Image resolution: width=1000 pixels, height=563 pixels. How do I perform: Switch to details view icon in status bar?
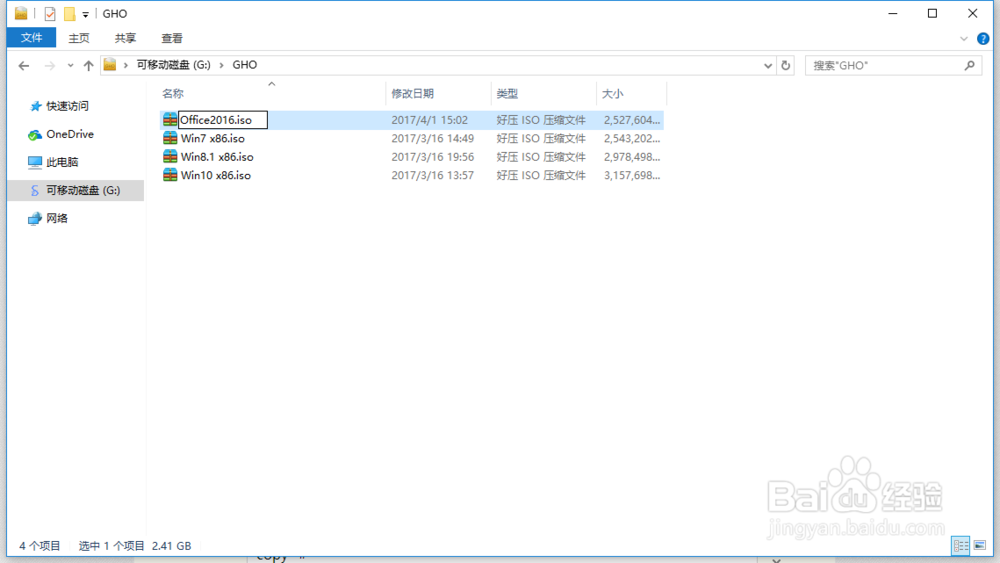pos(960,546)
